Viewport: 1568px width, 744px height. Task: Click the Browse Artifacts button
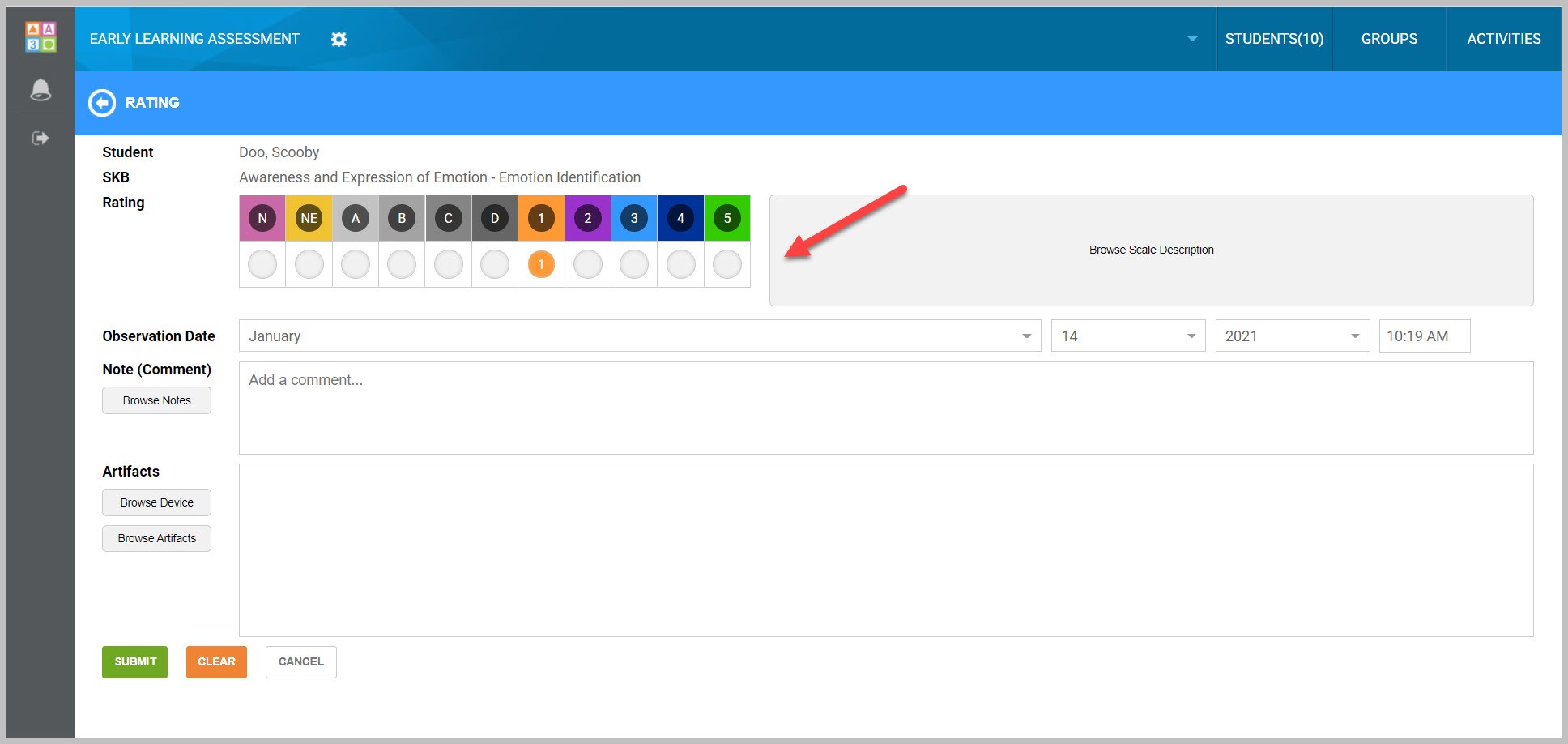pyautogui.click(x=156, y=538)
